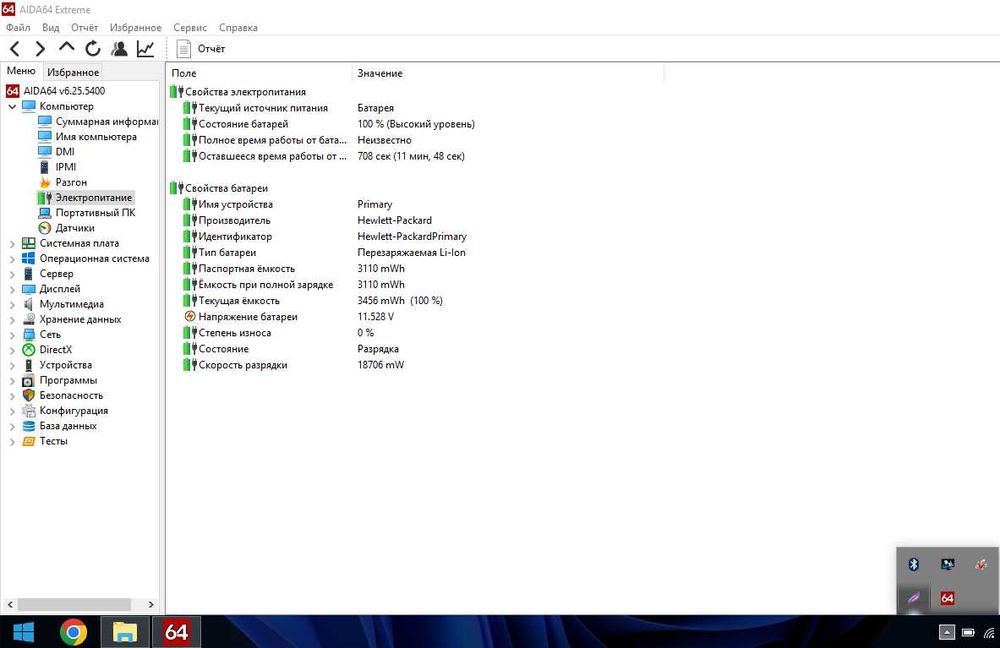Click the Поле column header

[x=259, y=73]
